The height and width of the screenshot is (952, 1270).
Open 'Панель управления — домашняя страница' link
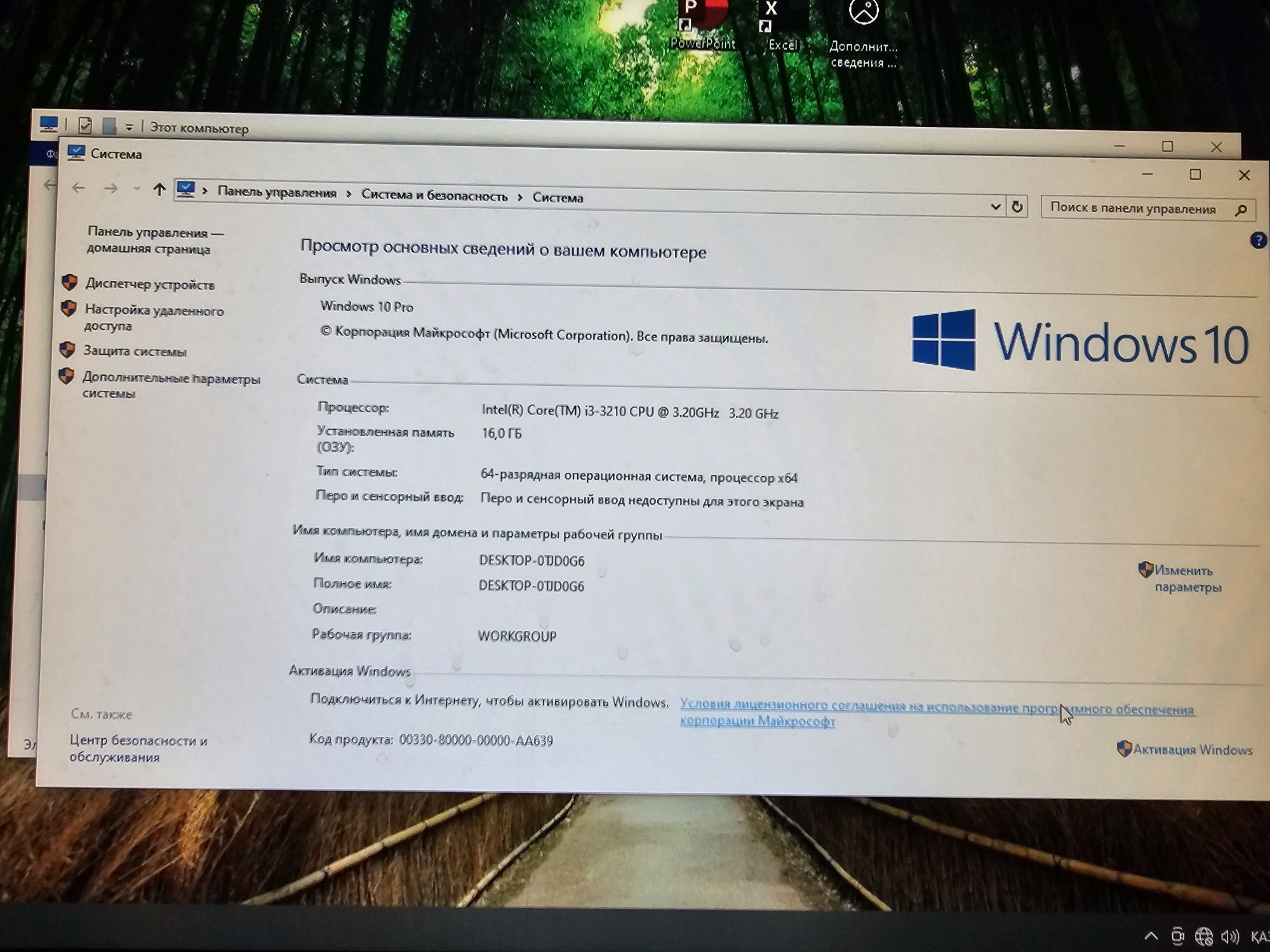(x=155, y=241)
